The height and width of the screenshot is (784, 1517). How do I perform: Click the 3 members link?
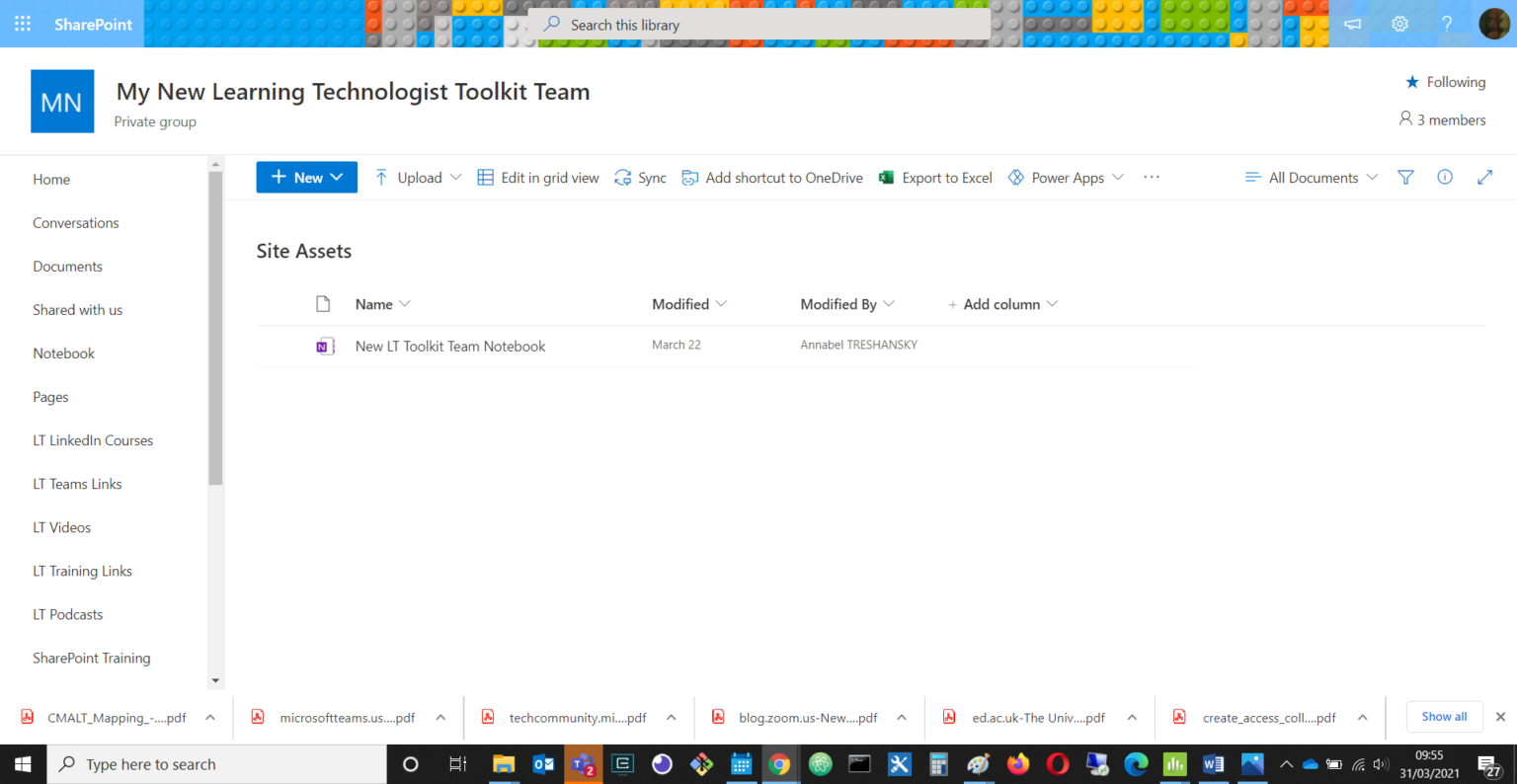pyautogui.click(x=1442, y=118)
